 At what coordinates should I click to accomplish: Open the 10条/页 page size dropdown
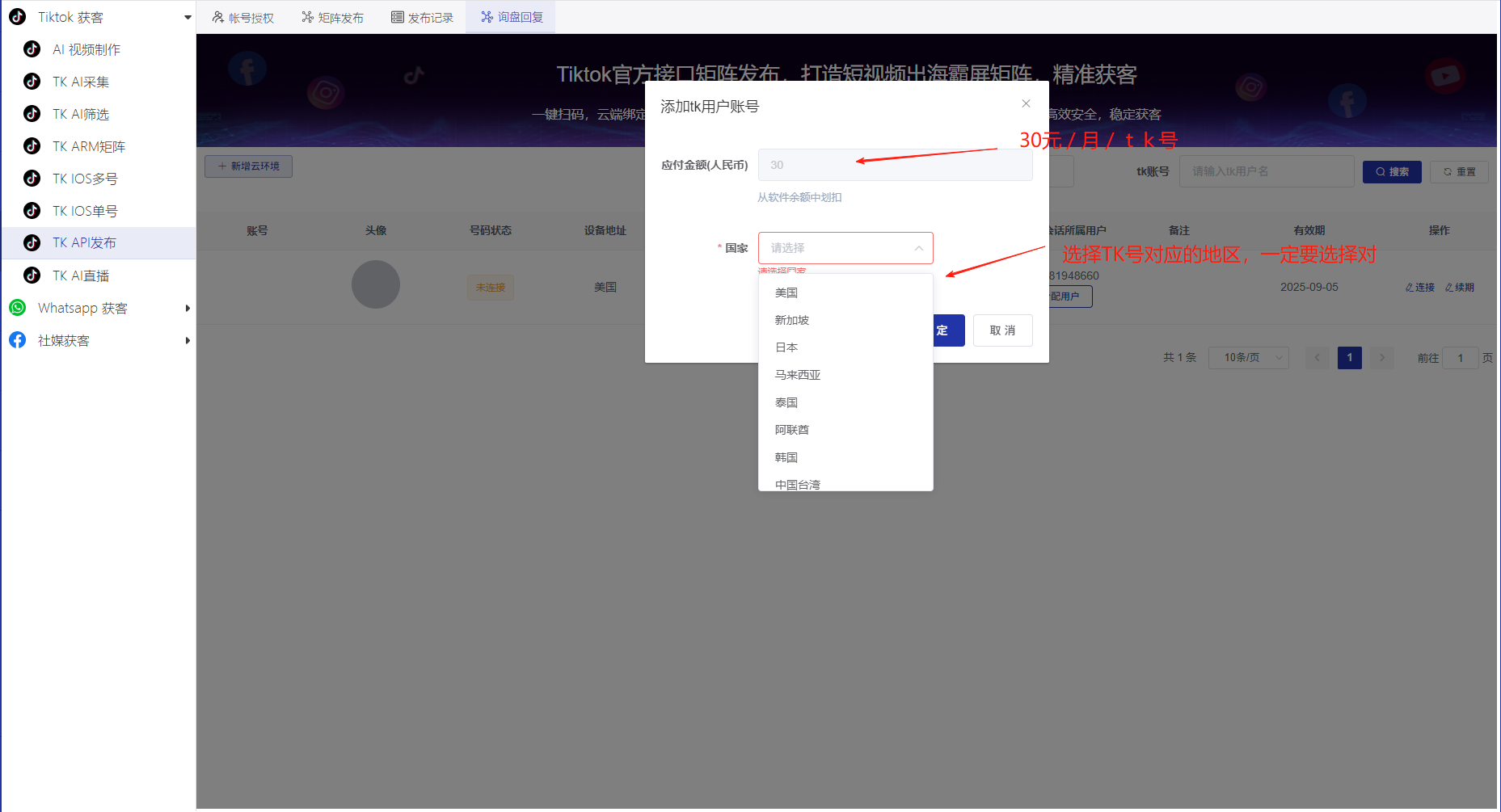[1248, 357]
